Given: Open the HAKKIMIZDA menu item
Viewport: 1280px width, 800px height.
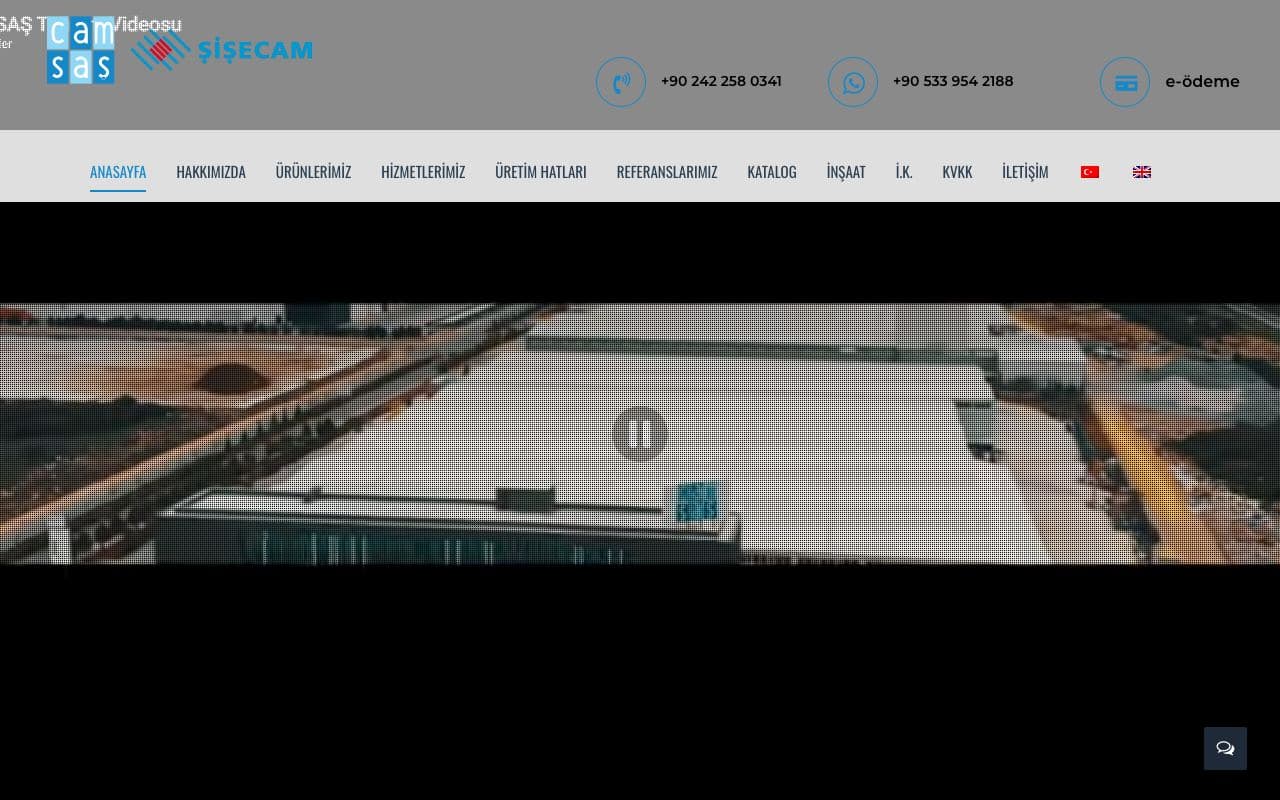Looking at the screenshot, I should (x=211, y=172).
